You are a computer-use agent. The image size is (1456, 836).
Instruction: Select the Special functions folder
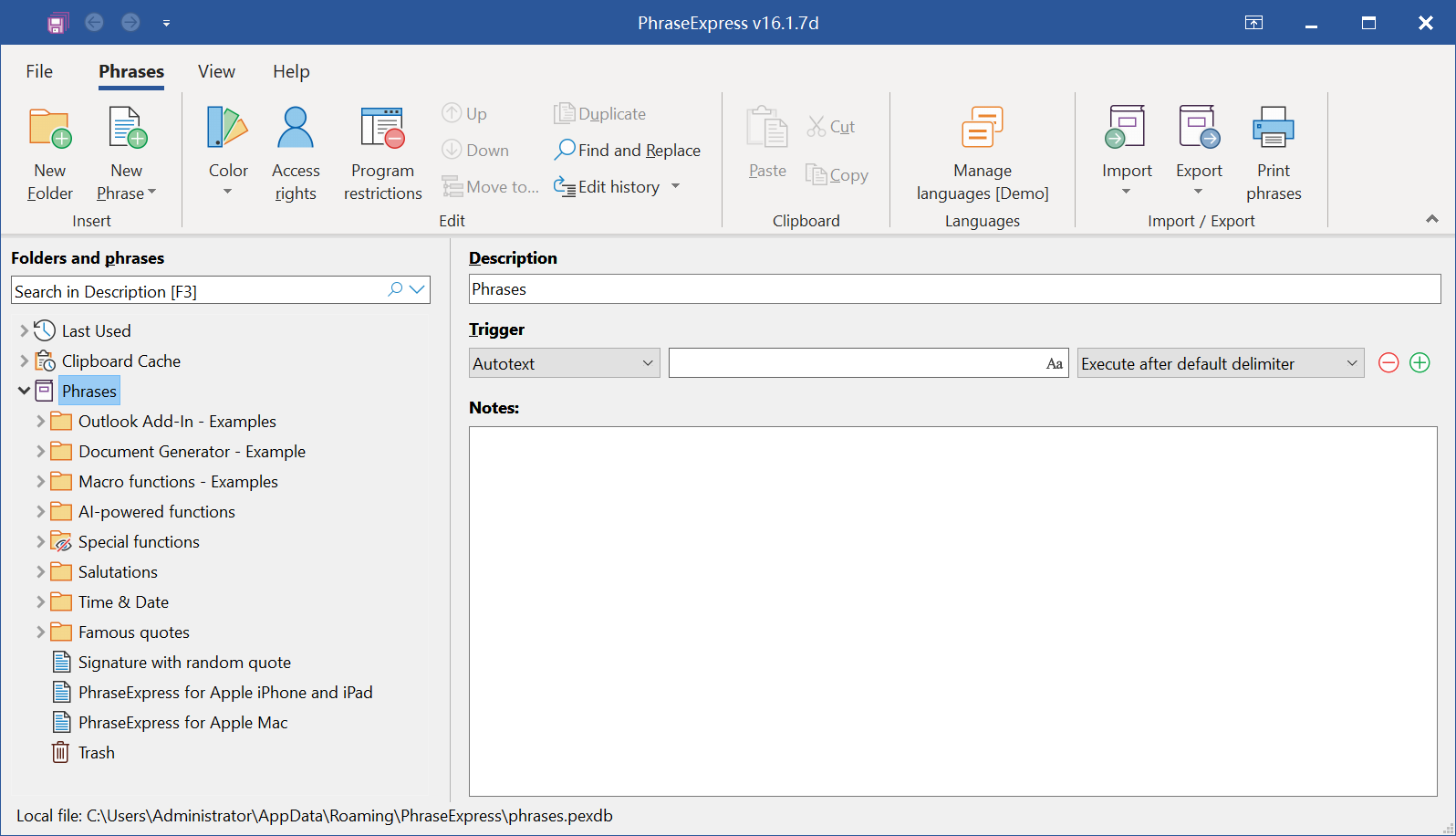click(139, 541)
